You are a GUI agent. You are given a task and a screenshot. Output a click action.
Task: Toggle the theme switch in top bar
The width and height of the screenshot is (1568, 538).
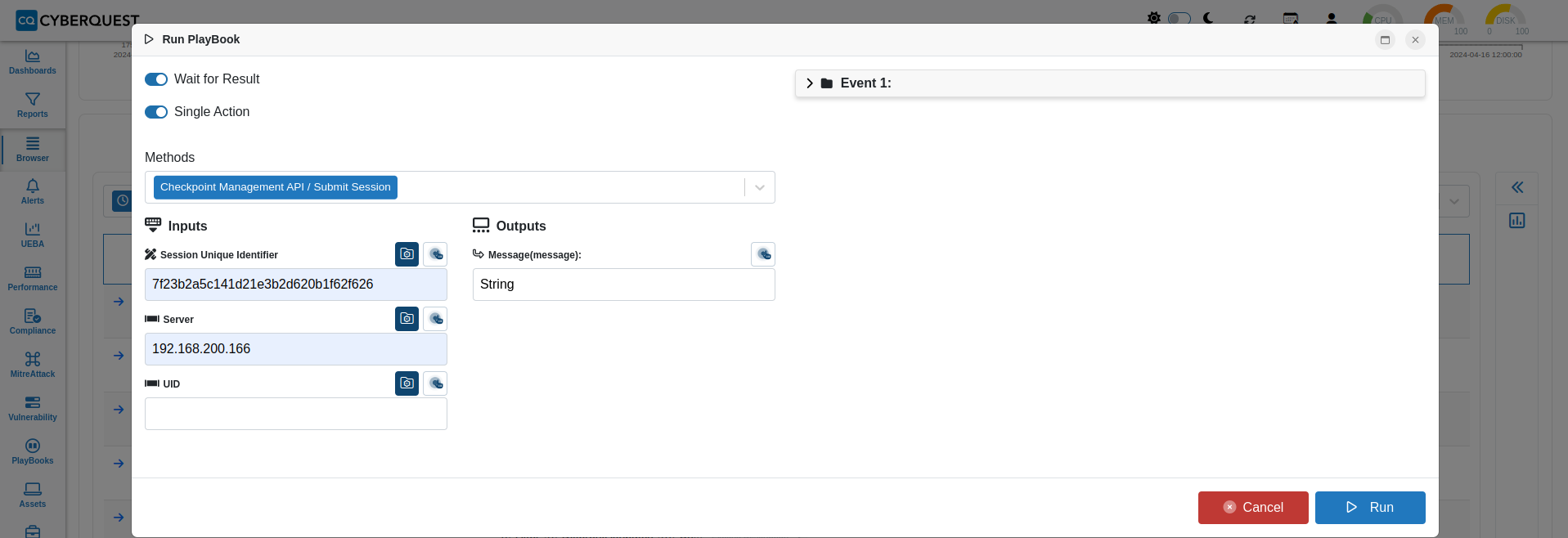tap(1179, 18)
